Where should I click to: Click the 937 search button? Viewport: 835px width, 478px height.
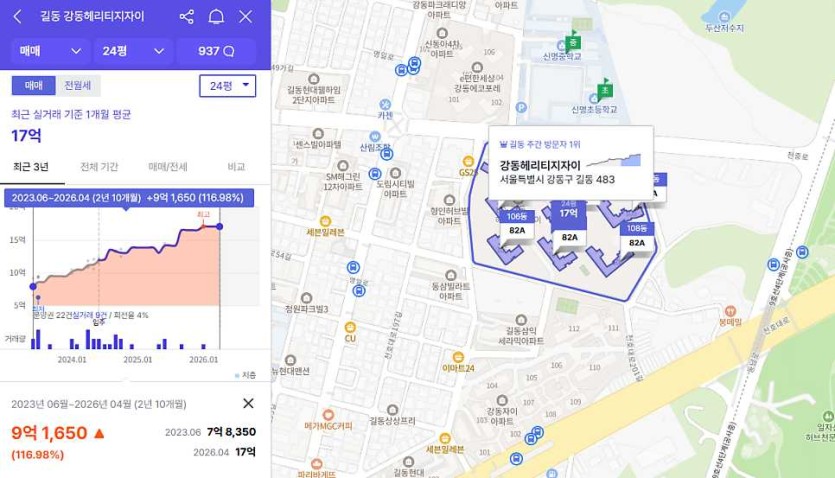[216, 51]
